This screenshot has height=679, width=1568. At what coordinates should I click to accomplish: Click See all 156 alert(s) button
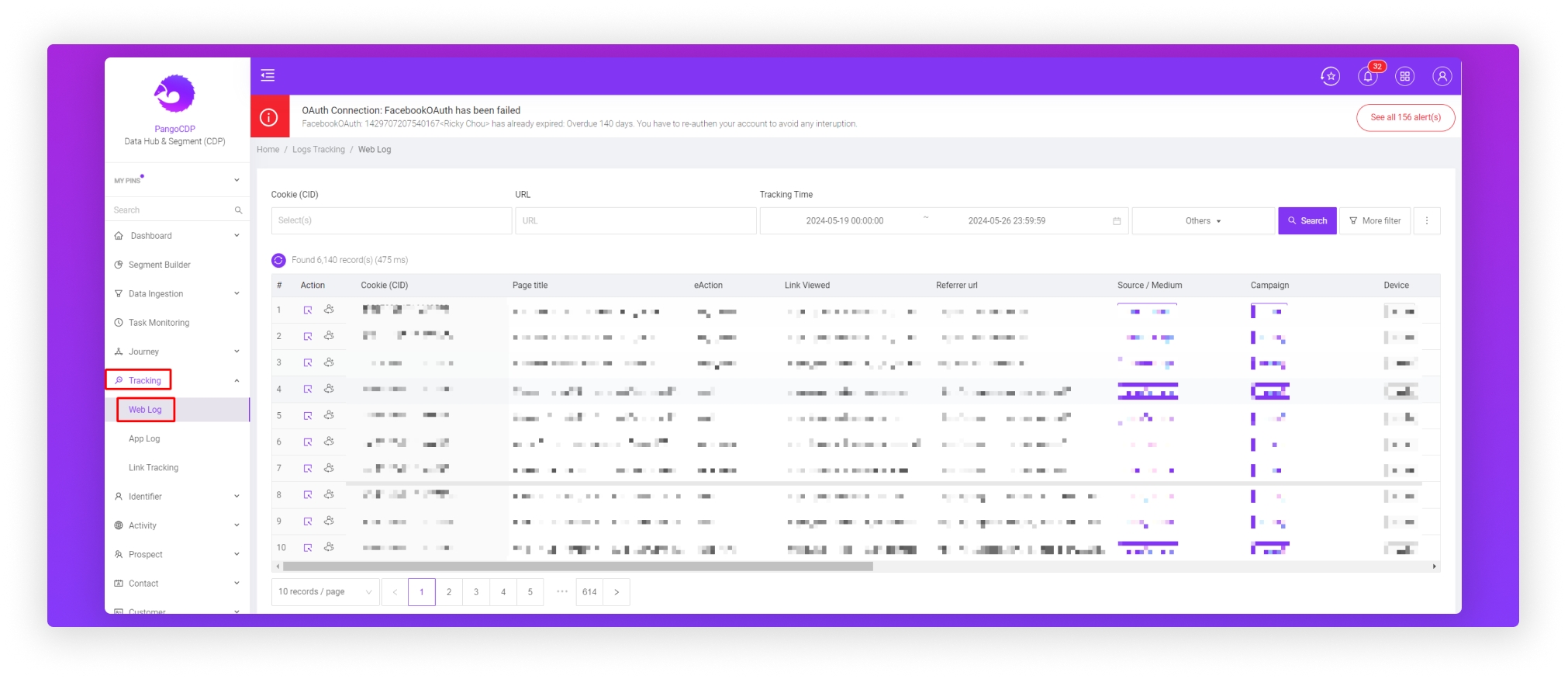tap(1404, 118)
